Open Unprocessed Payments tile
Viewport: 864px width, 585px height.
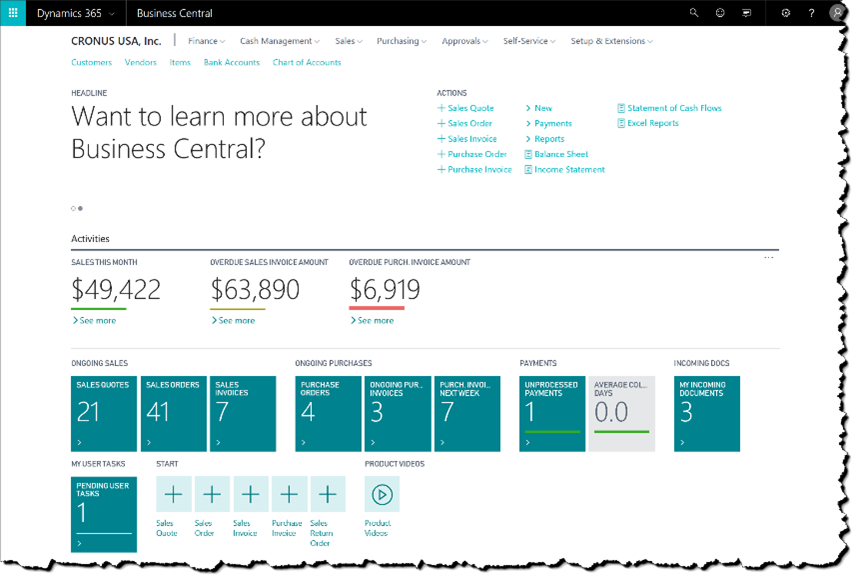tap(552, 414)
